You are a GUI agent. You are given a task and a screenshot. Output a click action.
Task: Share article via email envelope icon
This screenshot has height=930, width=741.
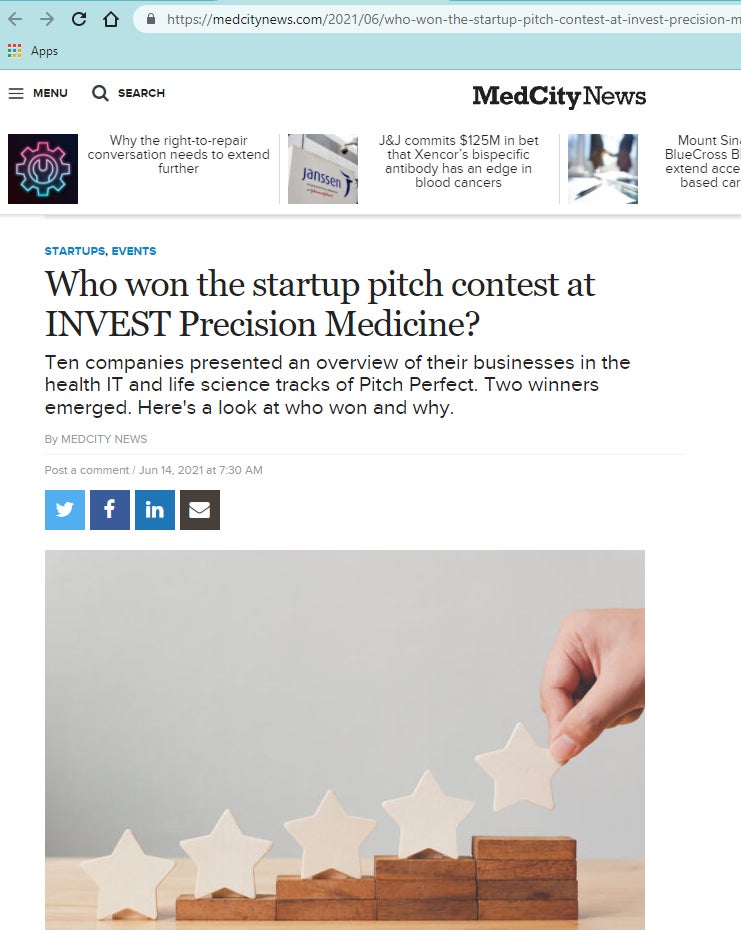(200, 509)
